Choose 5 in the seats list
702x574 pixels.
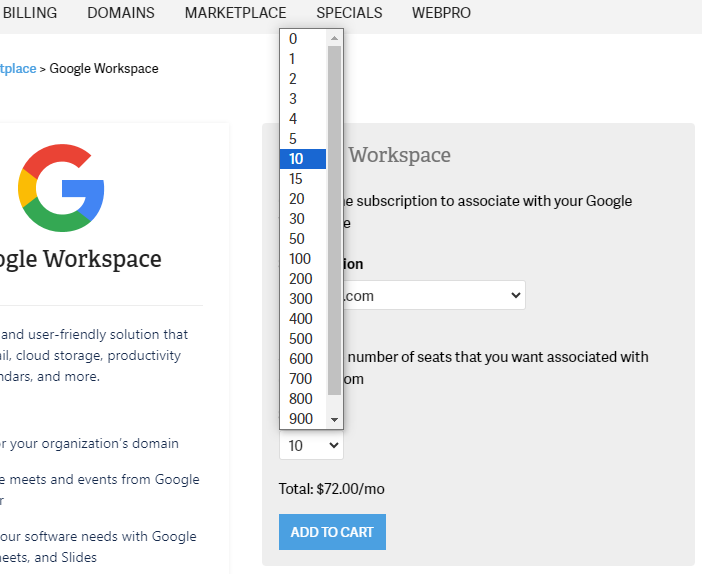[x=303, y=139]
